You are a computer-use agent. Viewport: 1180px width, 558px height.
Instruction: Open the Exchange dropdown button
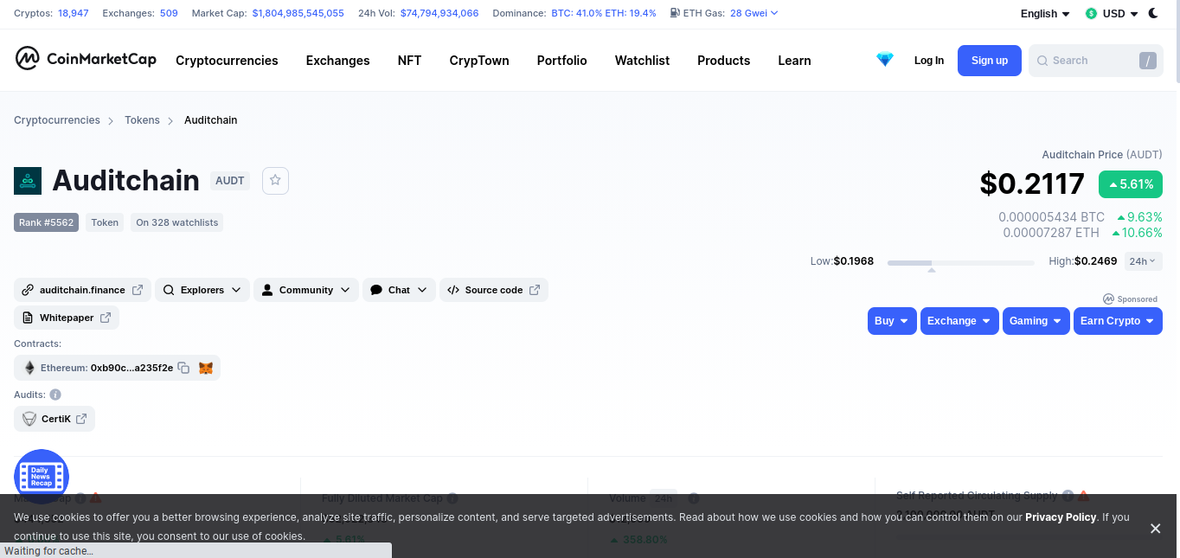click(960, 321)
